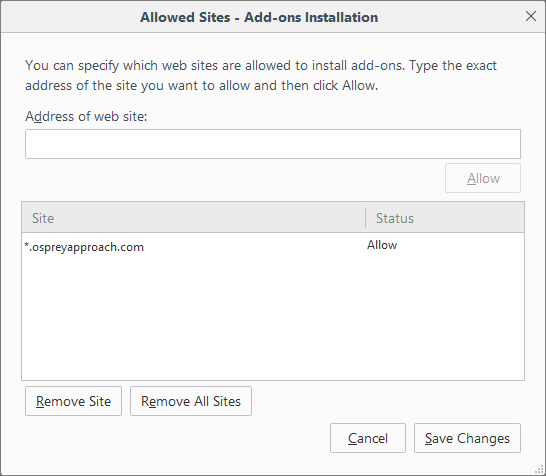Click the grayed-out Allow button
The width and height of the screenshot is (546, 476).
click(x=483, y=178)
